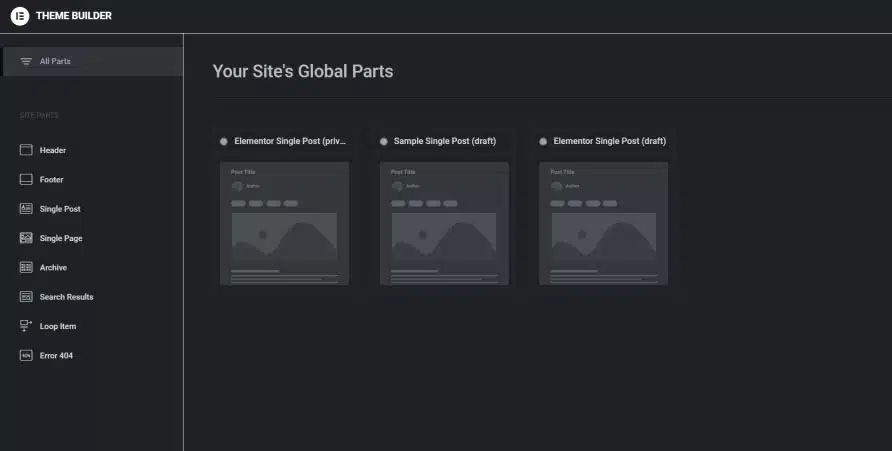This screenshot has width=892, height=451.
Task: Open Single Page via its sidebar icon
Action: (26, 238)
